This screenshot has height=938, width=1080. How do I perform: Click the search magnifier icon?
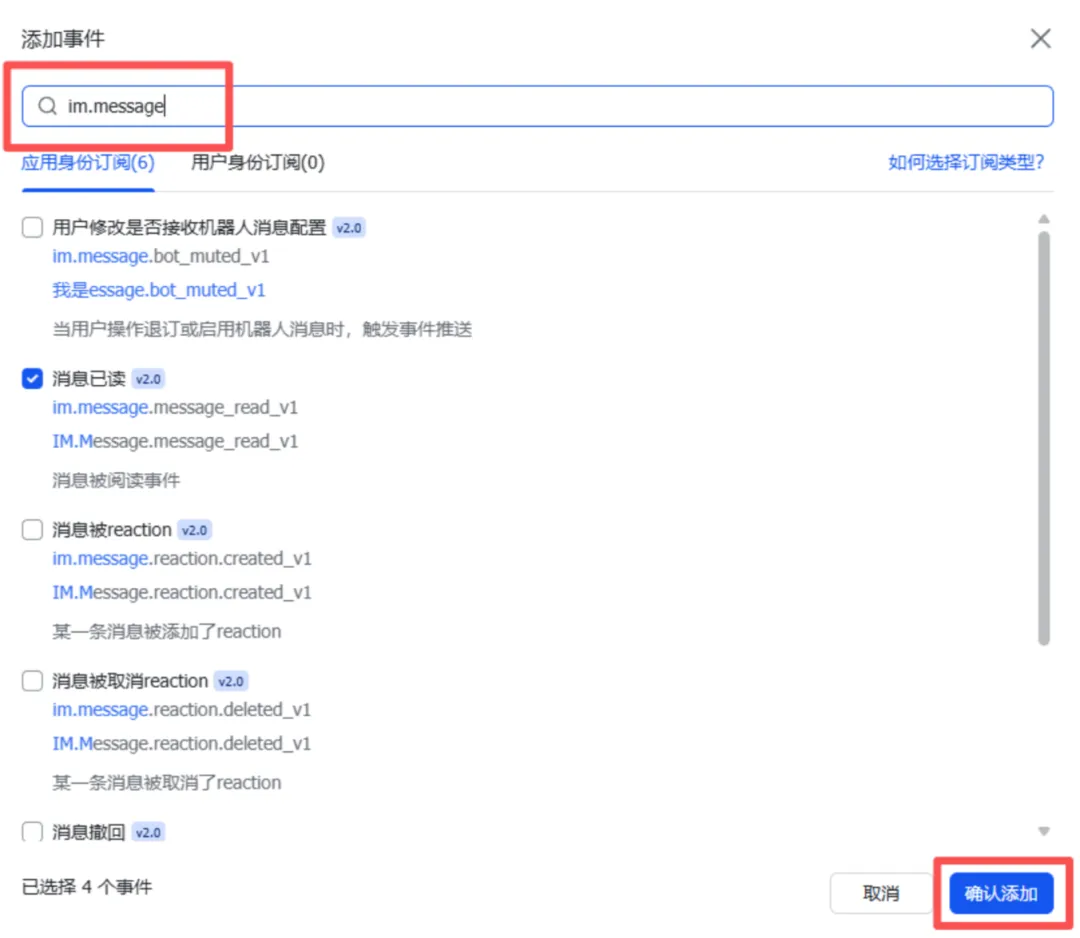[47, 106]
